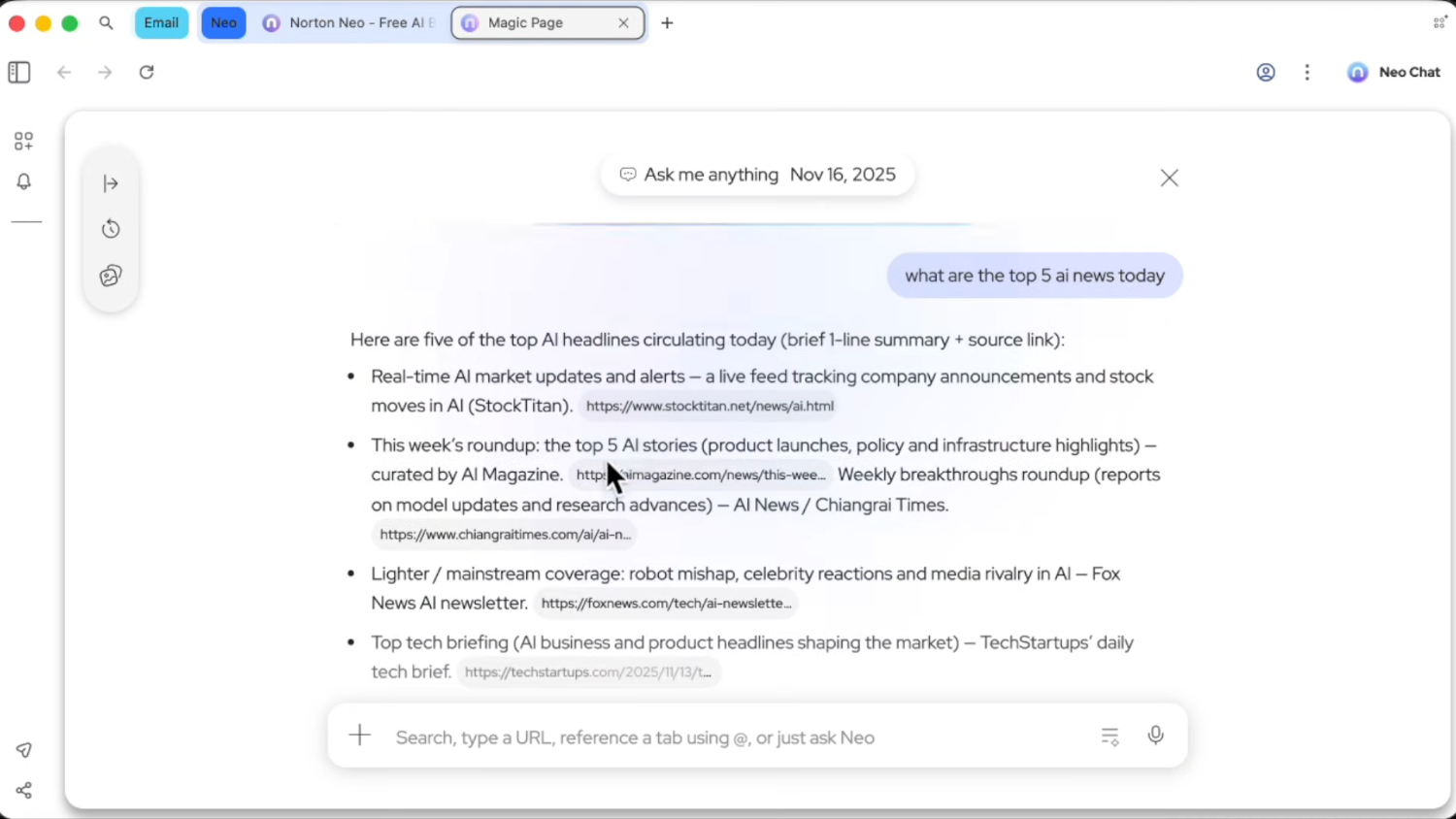Open the Email pinned tab

161,23
